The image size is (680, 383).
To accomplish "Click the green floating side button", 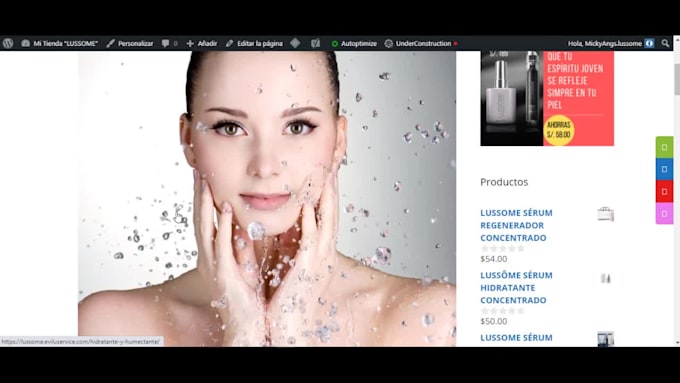I will tap(664, 147).
